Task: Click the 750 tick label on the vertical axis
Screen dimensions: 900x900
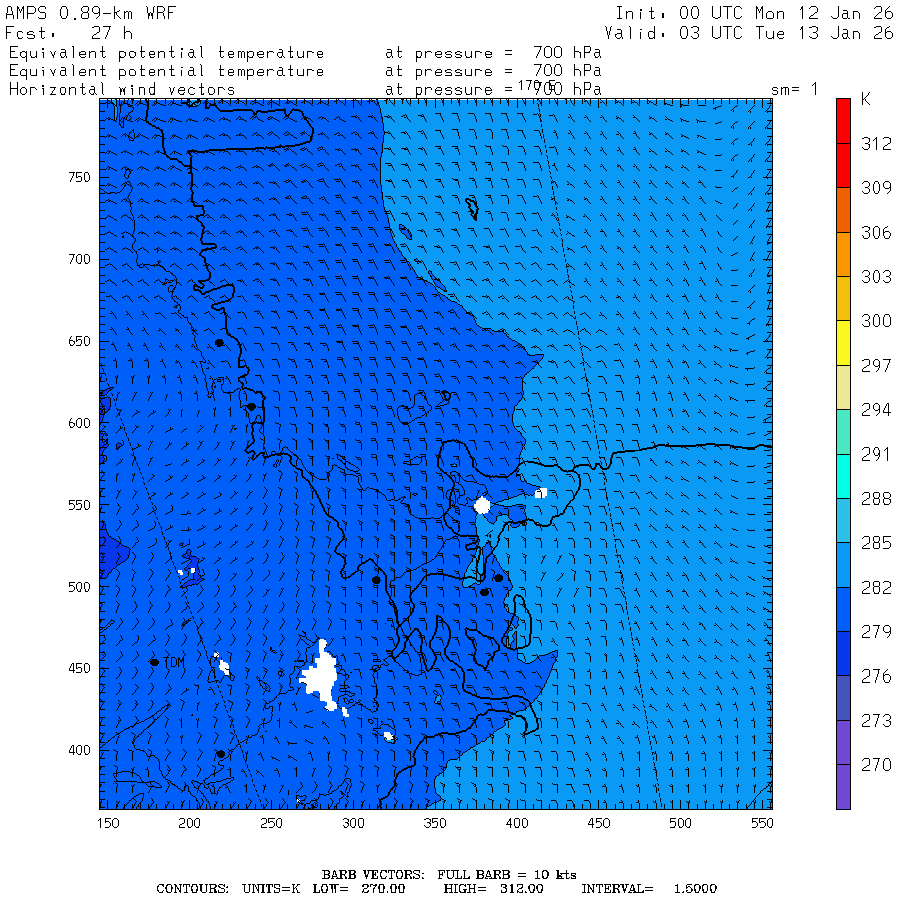Action: pyautogui.click(x=79, y=177)
